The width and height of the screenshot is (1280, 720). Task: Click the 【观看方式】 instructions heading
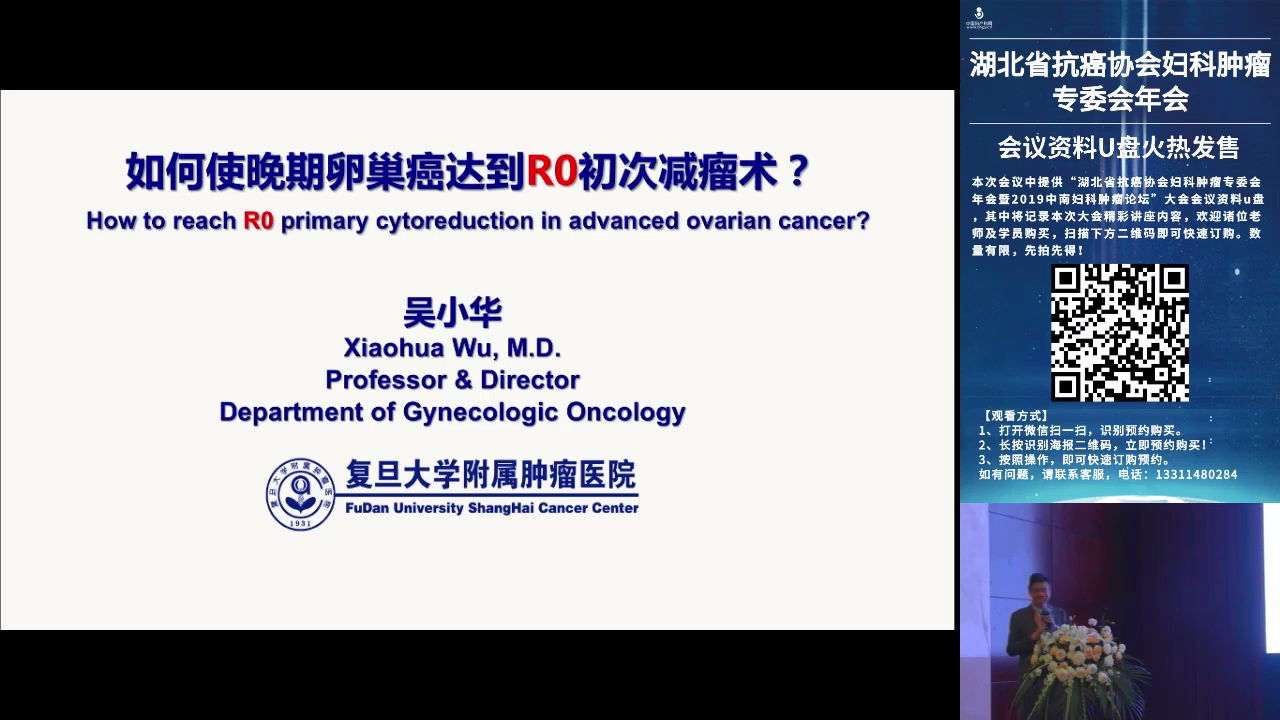(x=1015, y=415)
